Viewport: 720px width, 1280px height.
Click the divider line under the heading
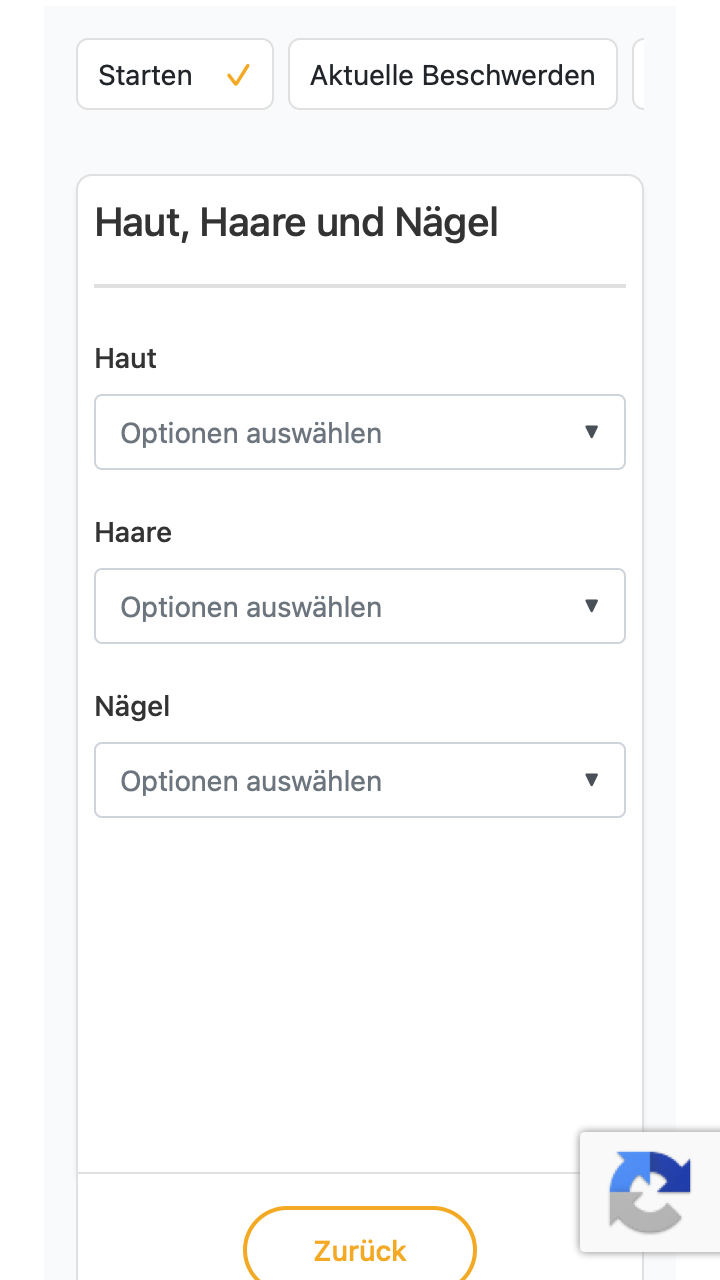click(360, 286)
